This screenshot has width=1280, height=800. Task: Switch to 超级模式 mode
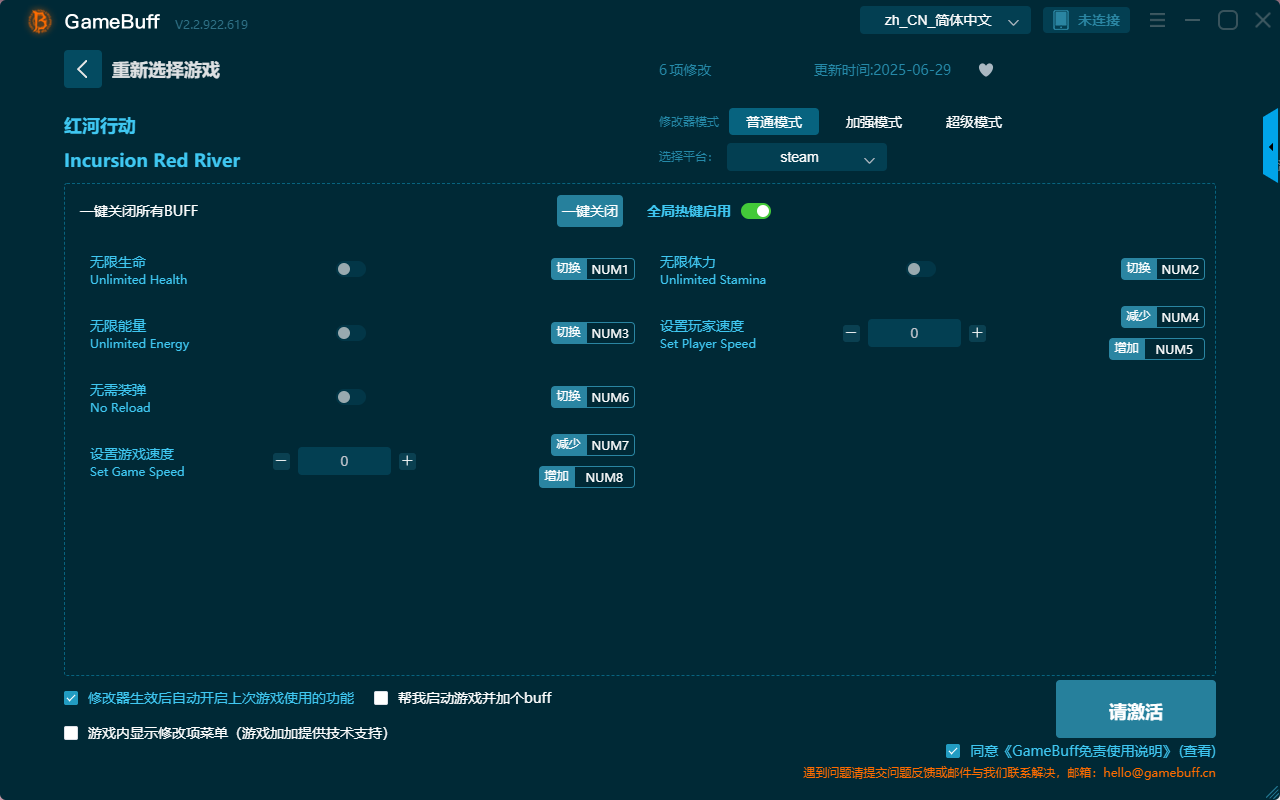[x=973, y=121]
